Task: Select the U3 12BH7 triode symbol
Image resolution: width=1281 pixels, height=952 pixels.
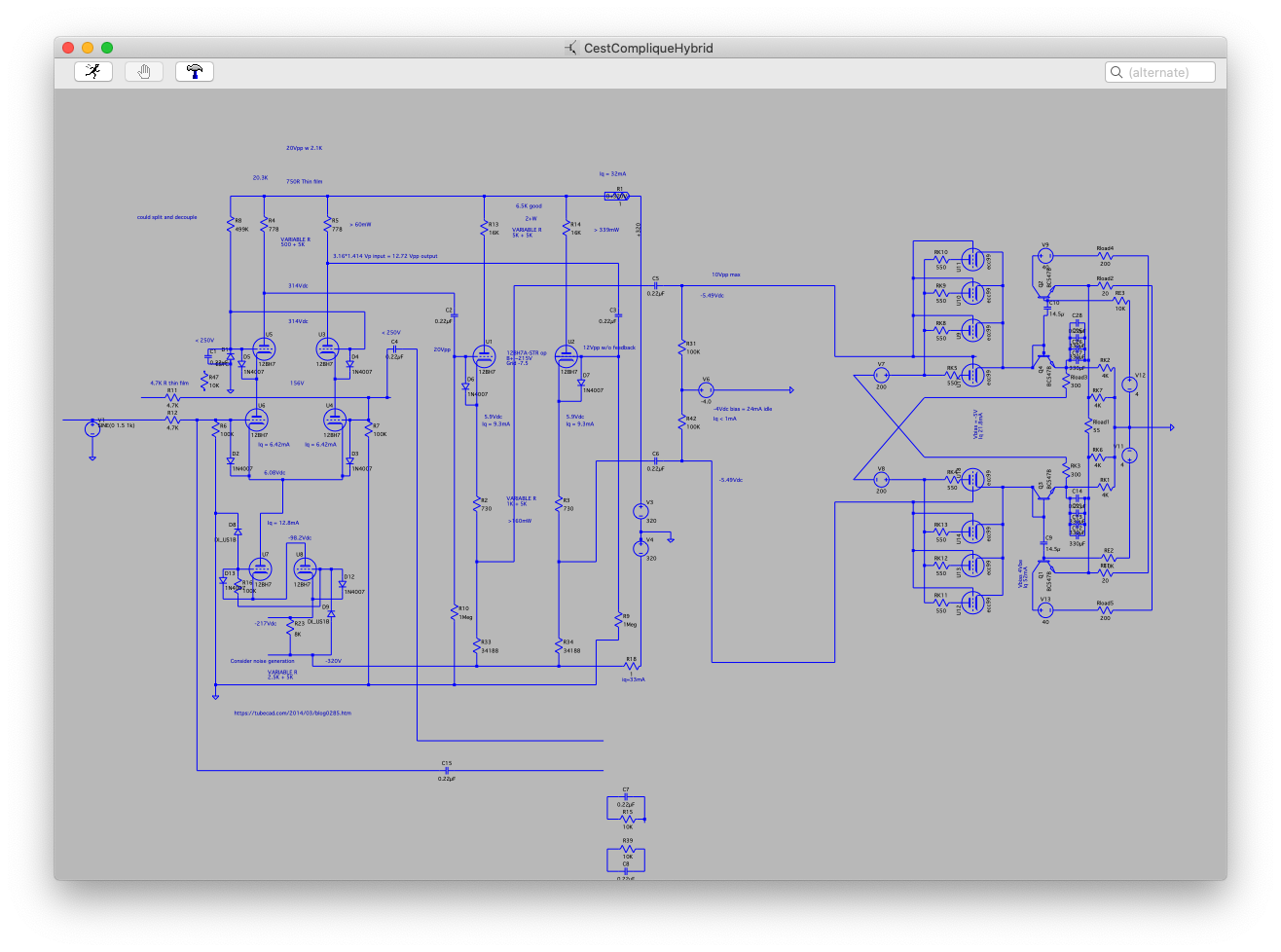Action: point(327,348)
